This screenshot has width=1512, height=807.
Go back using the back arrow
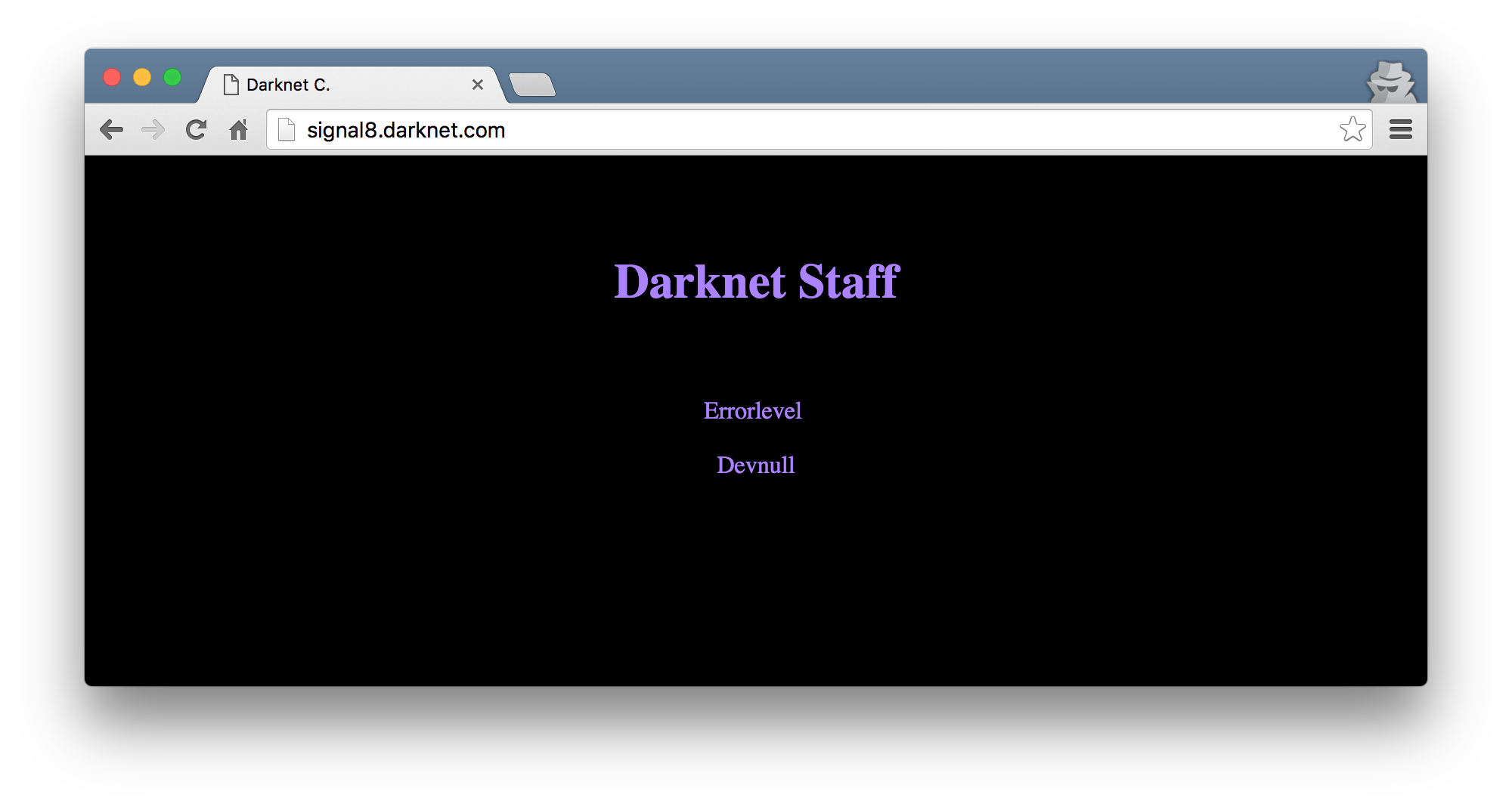pos(111,130)
